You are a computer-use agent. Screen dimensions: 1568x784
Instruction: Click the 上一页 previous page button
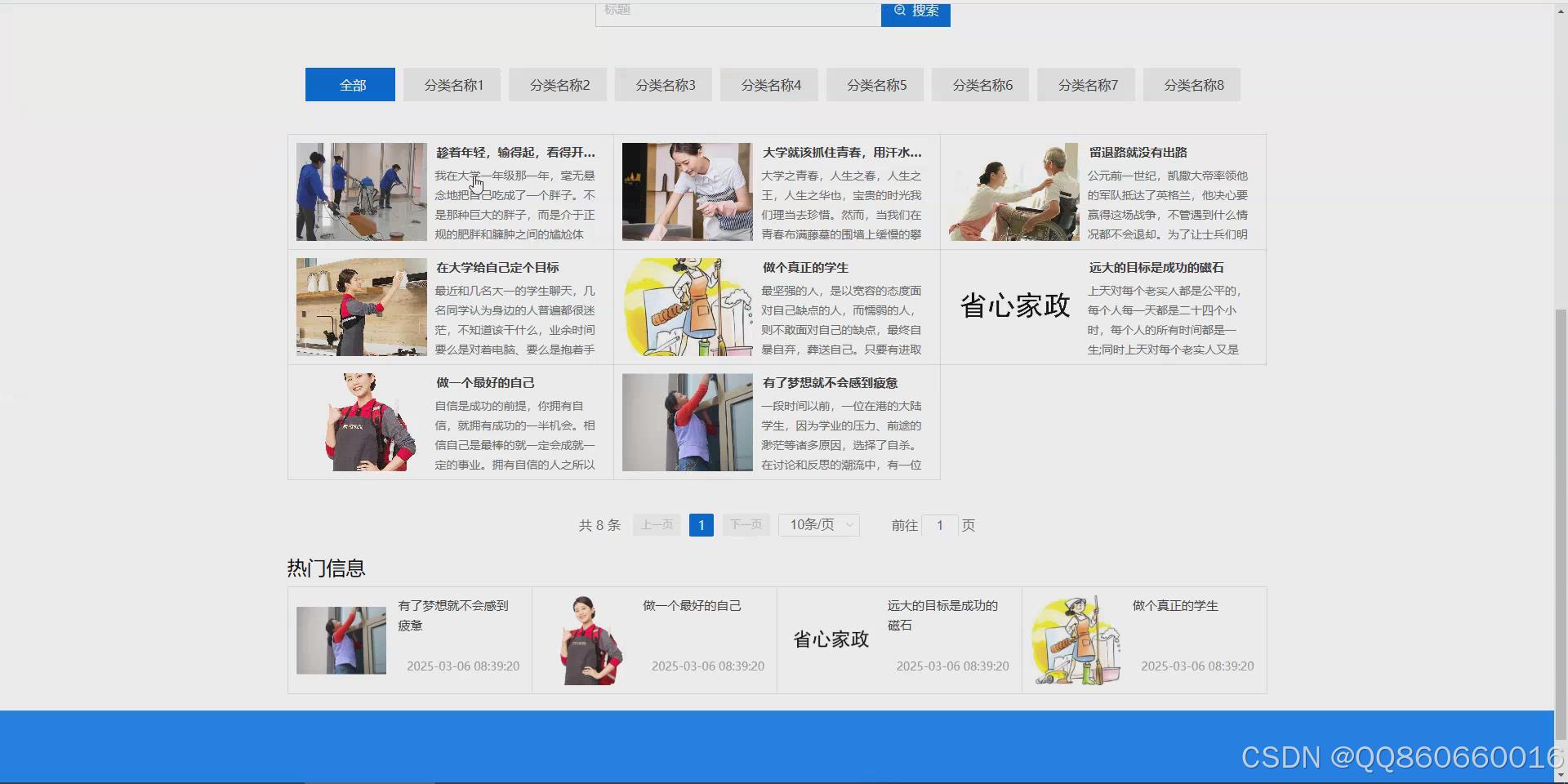tap(656, 525)
